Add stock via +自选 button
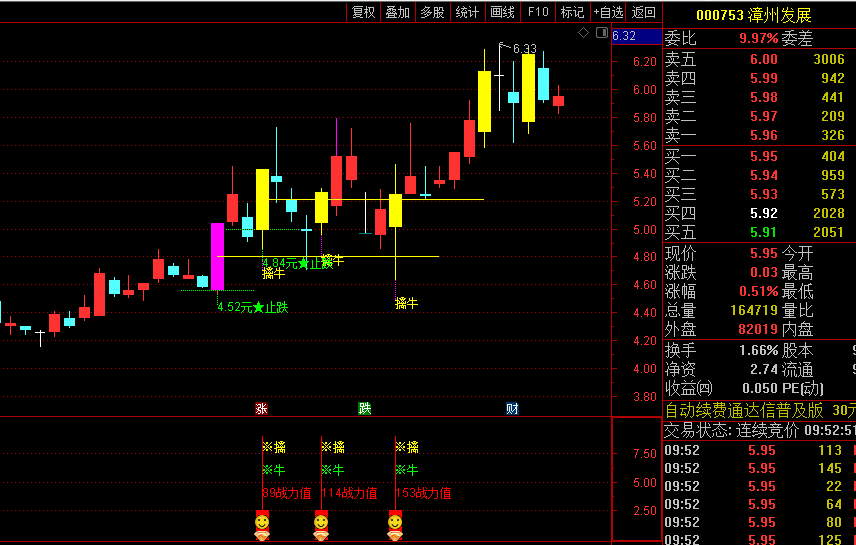856x545 pixels. point(609,12)
